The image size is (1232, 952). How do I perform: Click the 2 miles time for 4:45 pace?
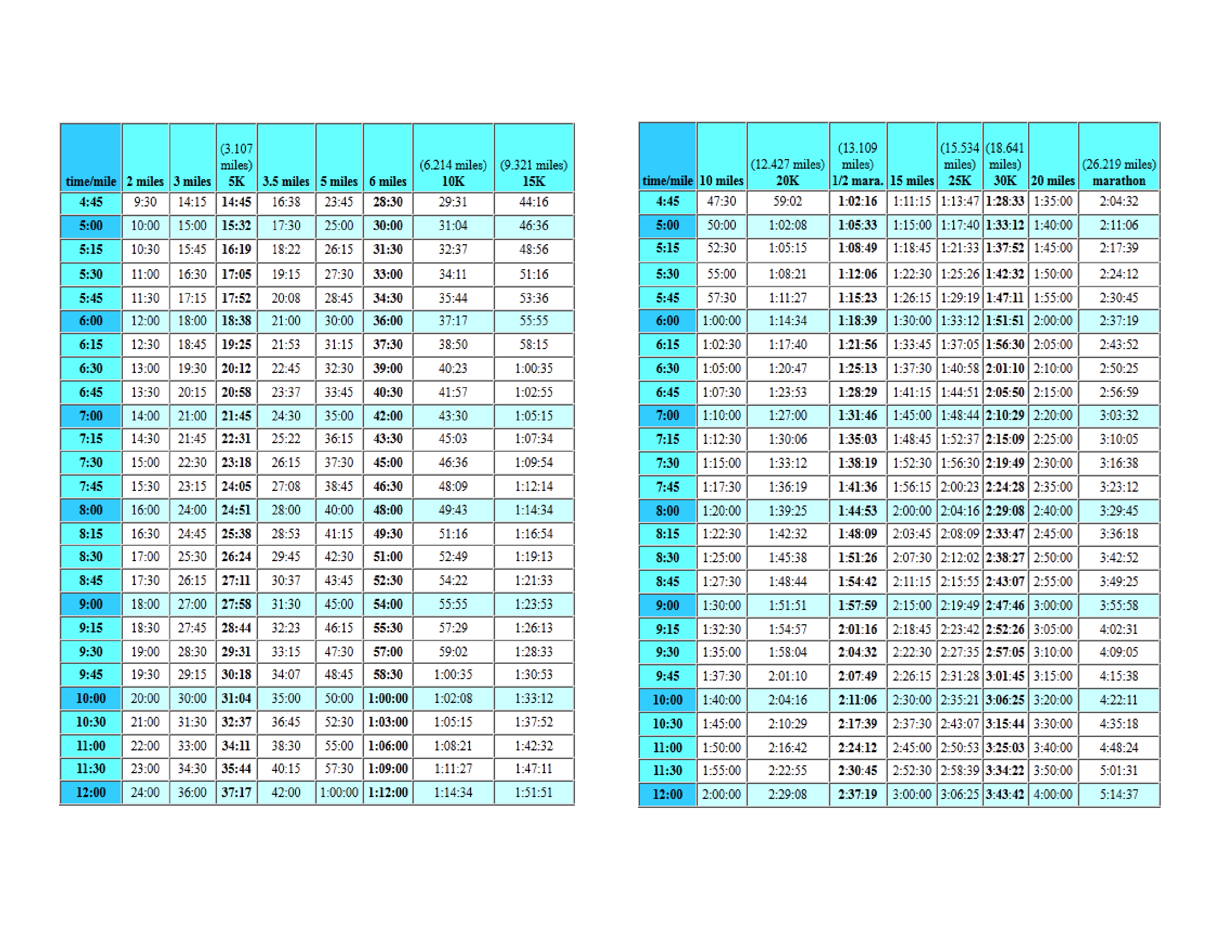pos(145,202)
